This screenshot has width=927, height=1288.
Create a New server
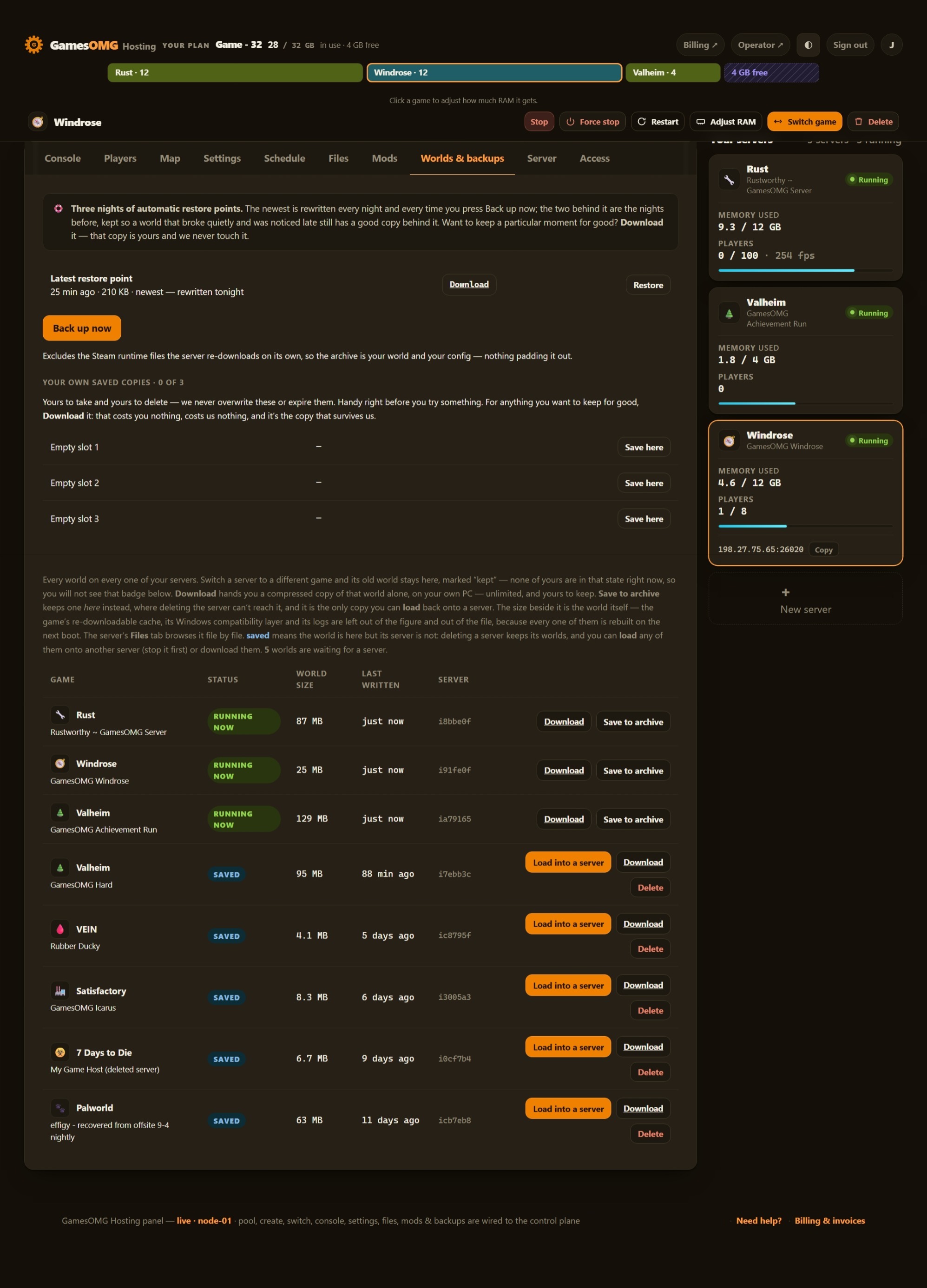tap(805, 599)
